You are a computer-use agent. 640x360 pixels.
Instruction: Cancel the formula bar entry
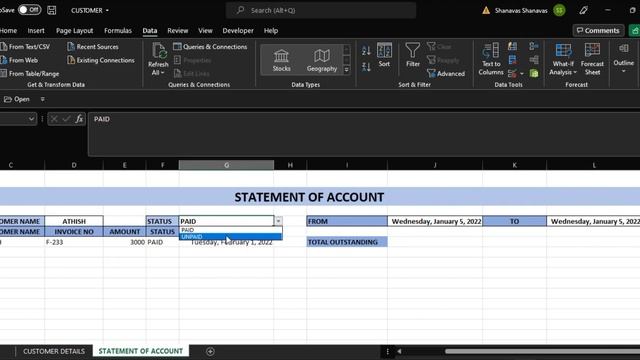tap(54, 119)
